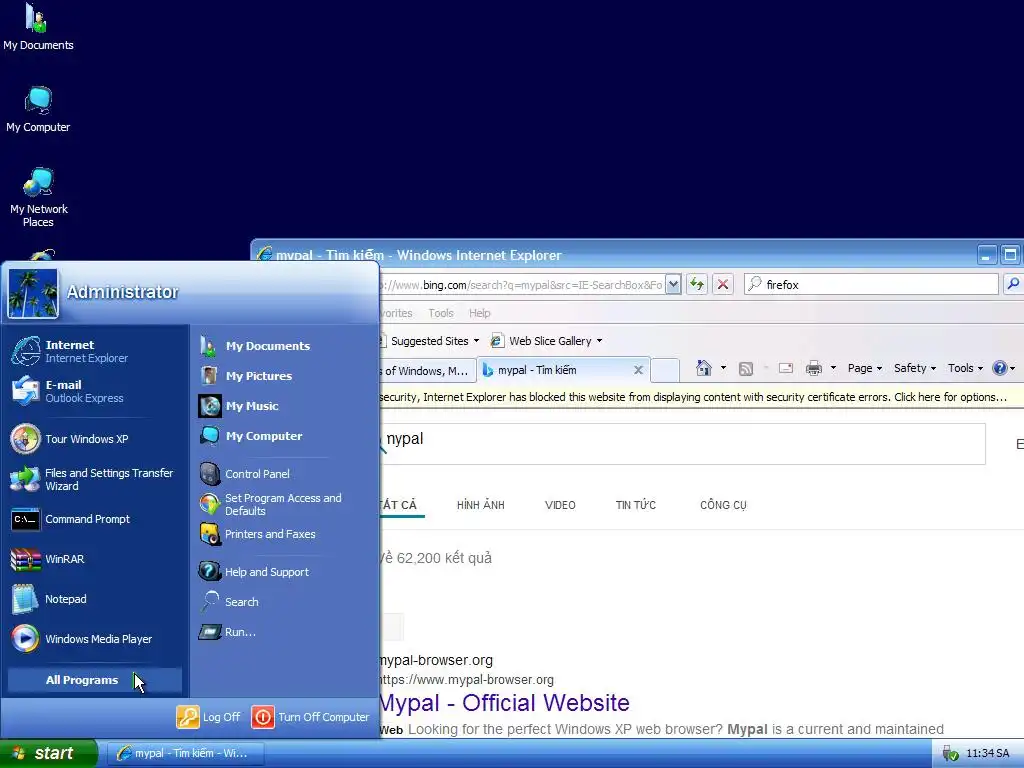The image size is (1024, 768).
Task: Open the Safety dropdown menu
Action: pyautogui.click(x=915, y=368)
